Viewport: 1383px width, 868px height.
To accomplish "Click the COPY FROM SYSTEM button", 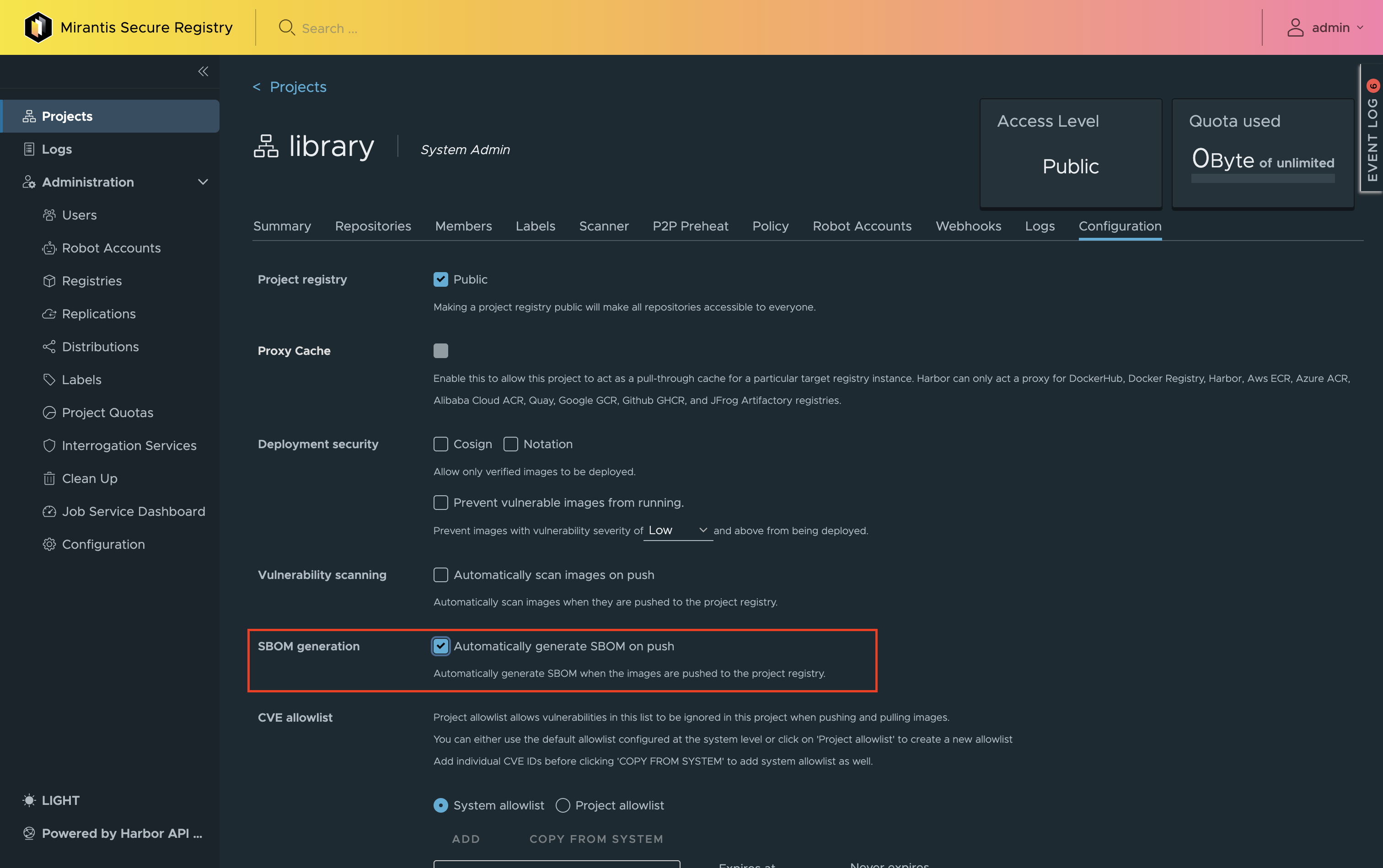I will (596, 839).
